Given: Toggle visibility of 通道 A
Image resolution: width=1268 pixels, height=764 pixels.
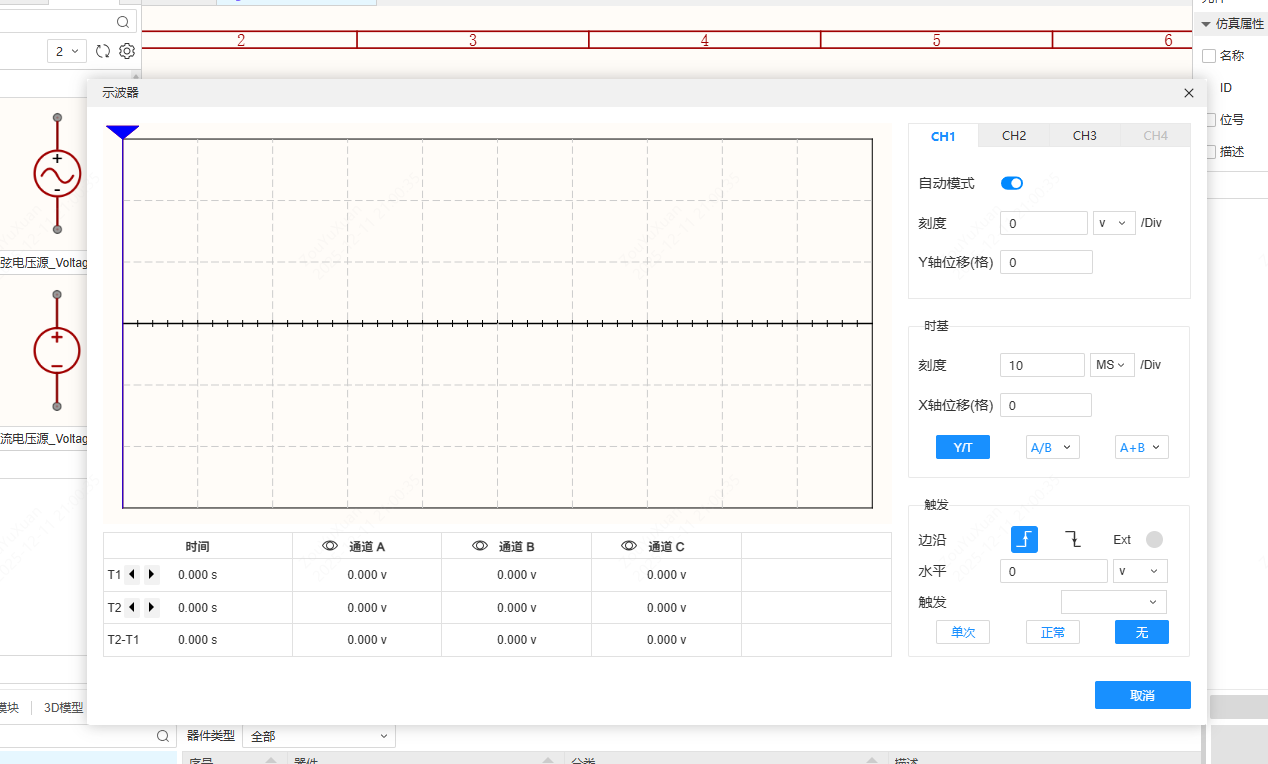Looking at the screenshot, I should (329, 545).
